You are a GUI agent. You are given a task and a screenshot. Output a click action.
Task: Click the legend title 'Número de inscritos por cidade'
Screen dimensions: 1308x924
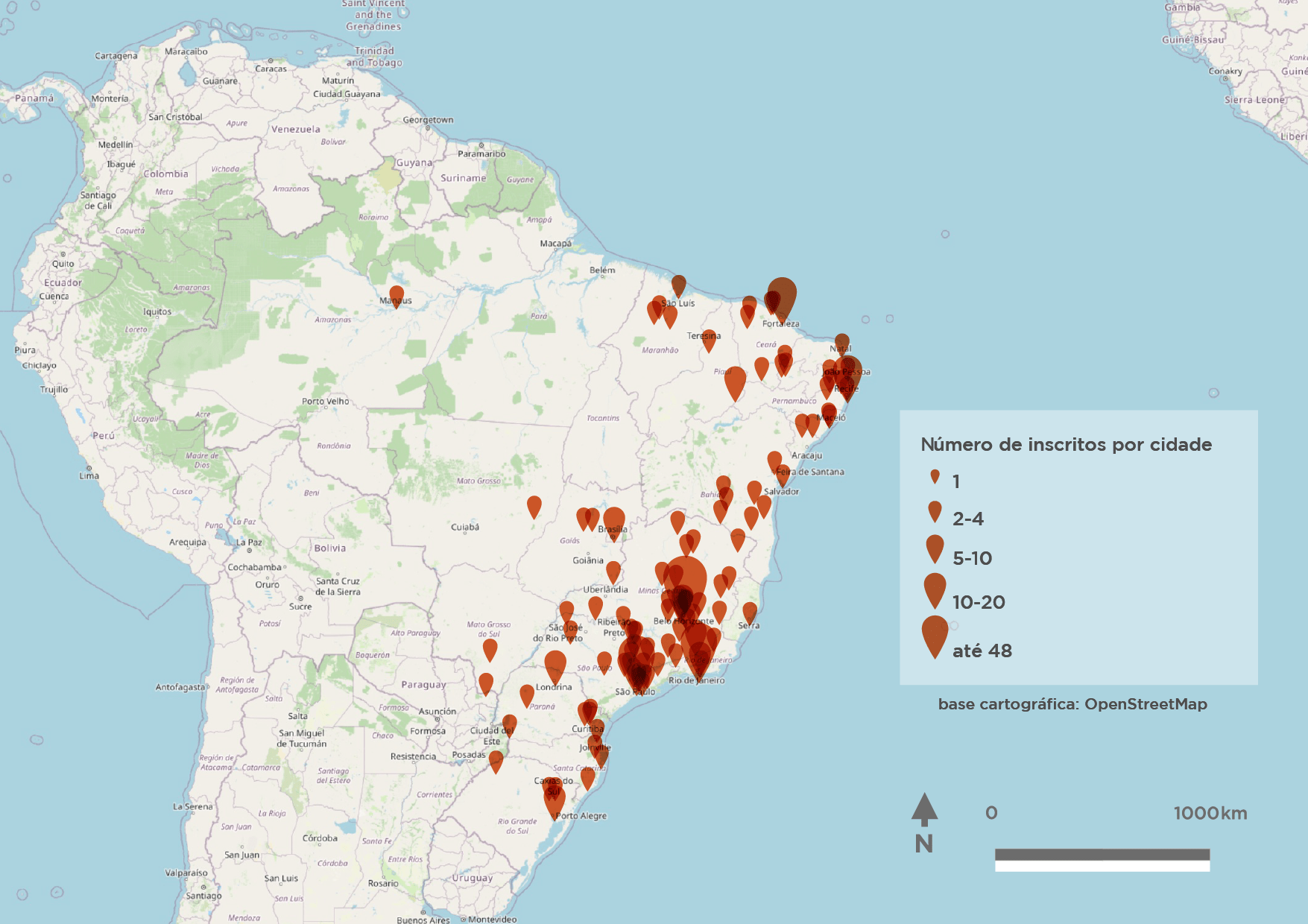coord(1066,445)
